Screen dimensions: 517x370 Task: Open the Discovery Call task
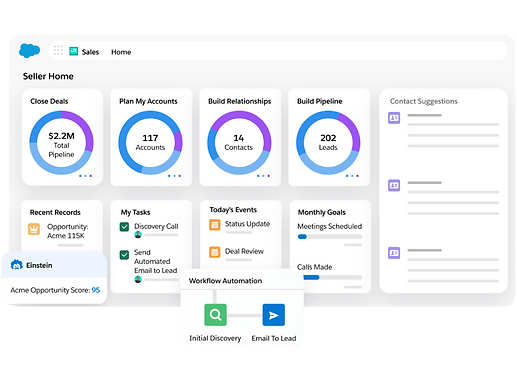pyautogui.click(x=156, y=226)
